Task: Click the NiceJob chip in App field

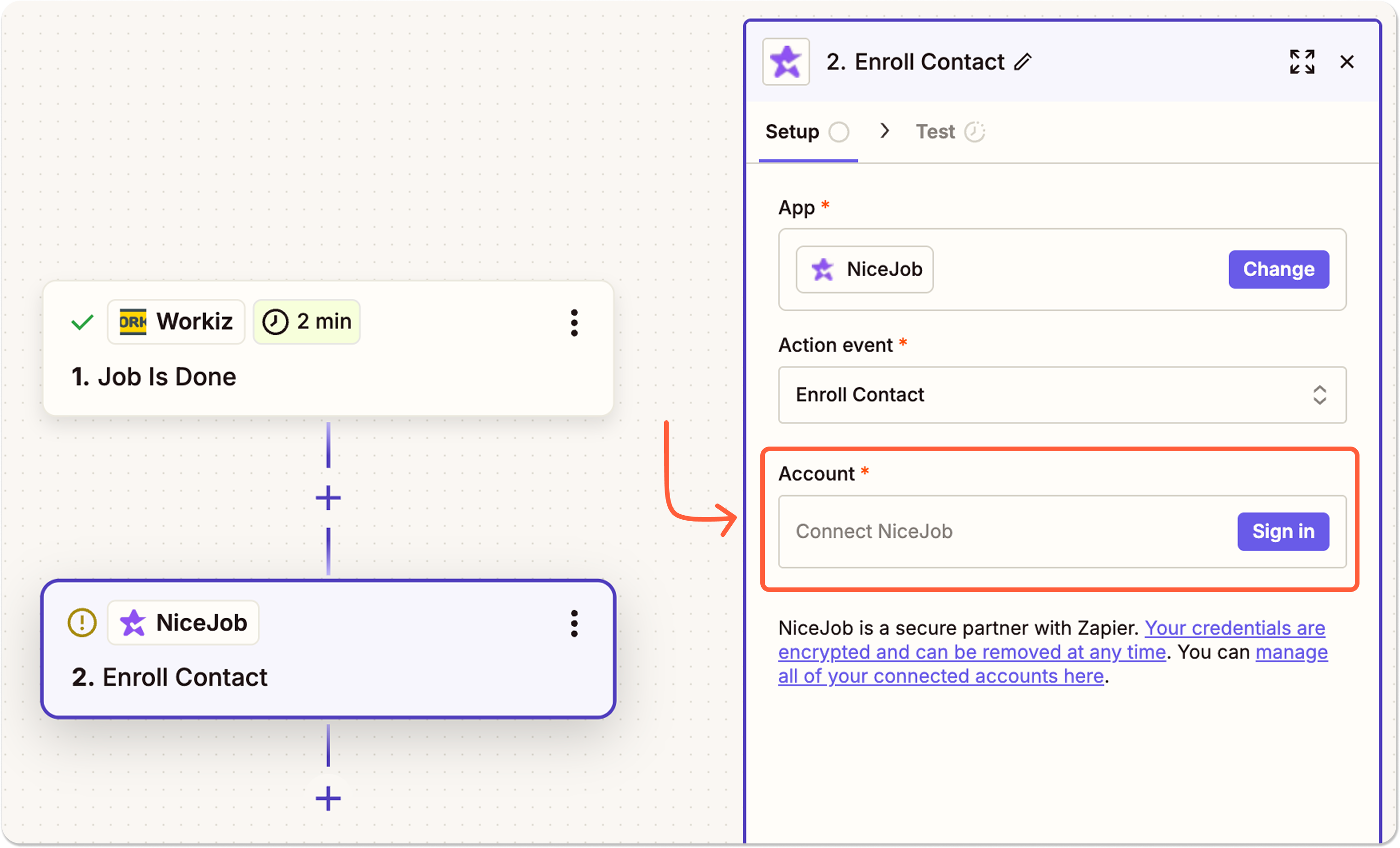Action: [864, 269]
